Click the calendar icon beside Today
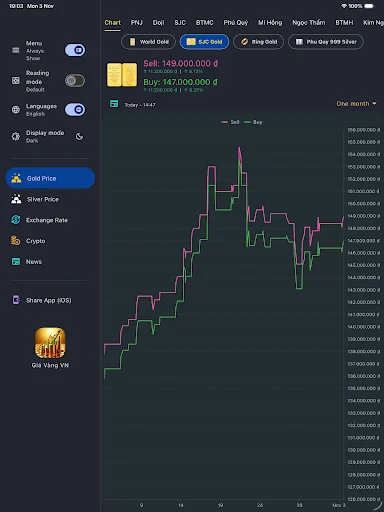This screenshot has height=512, width=384. [x=114, y=104]
